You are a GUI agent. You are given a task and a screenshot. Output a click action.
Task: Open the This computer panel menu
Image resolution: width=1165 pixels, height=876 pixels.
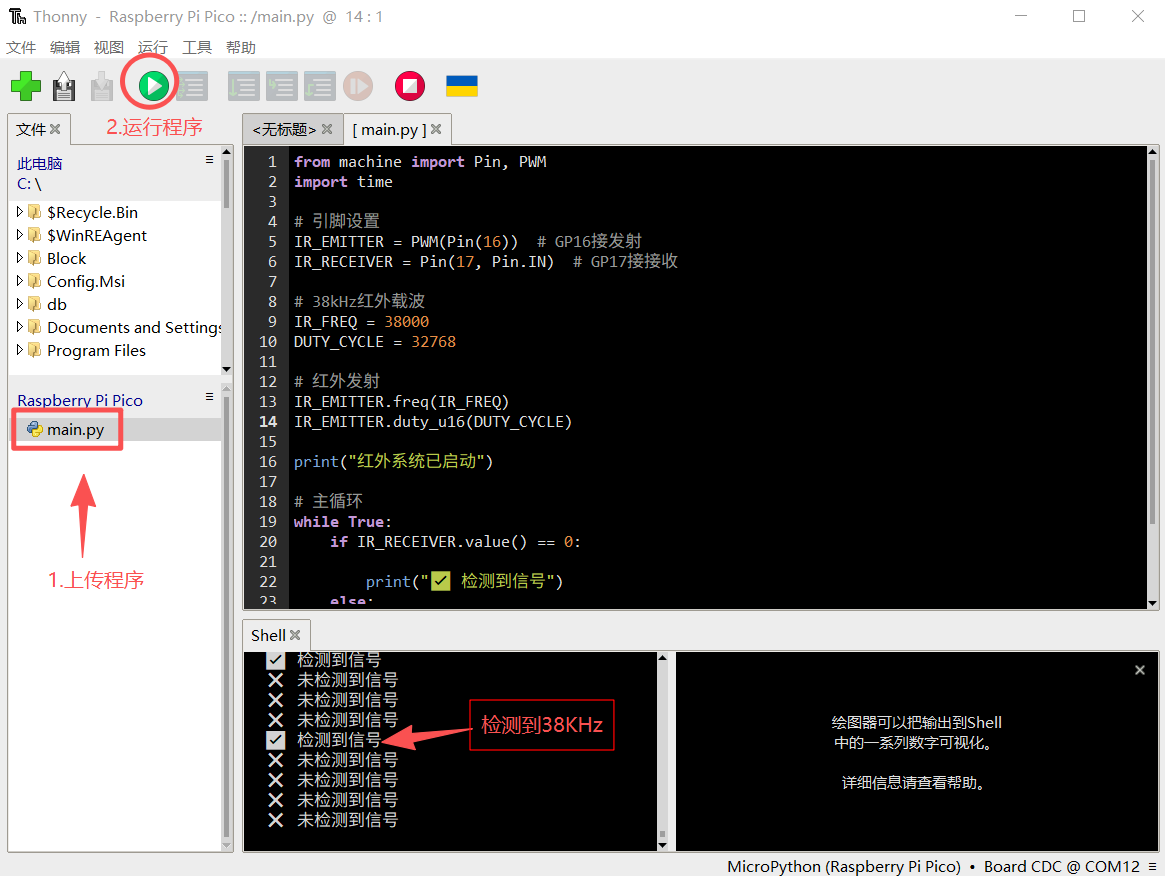pyautogui.click(x=210, y=160)
